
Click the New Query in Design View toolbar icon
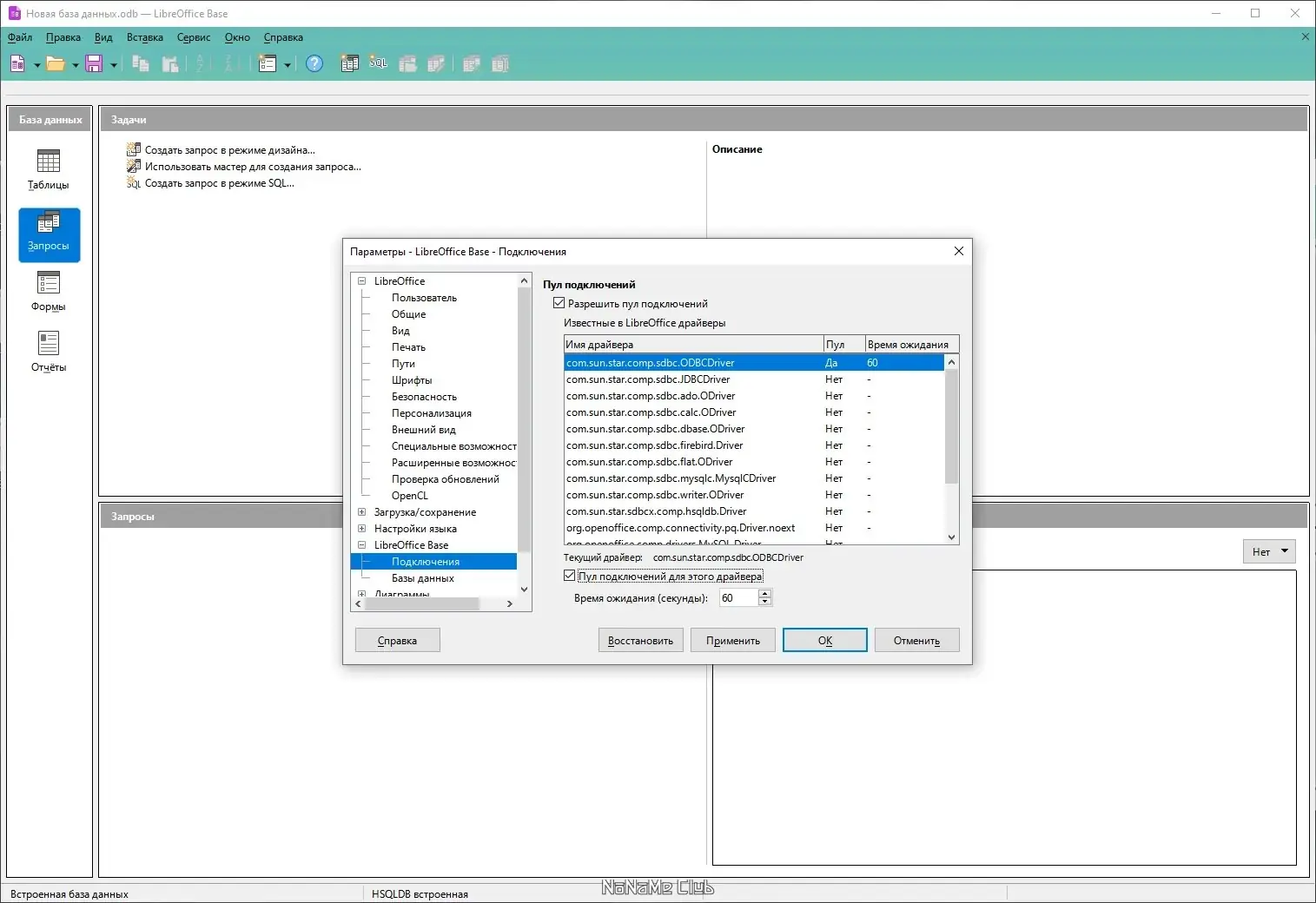point(349,63)
